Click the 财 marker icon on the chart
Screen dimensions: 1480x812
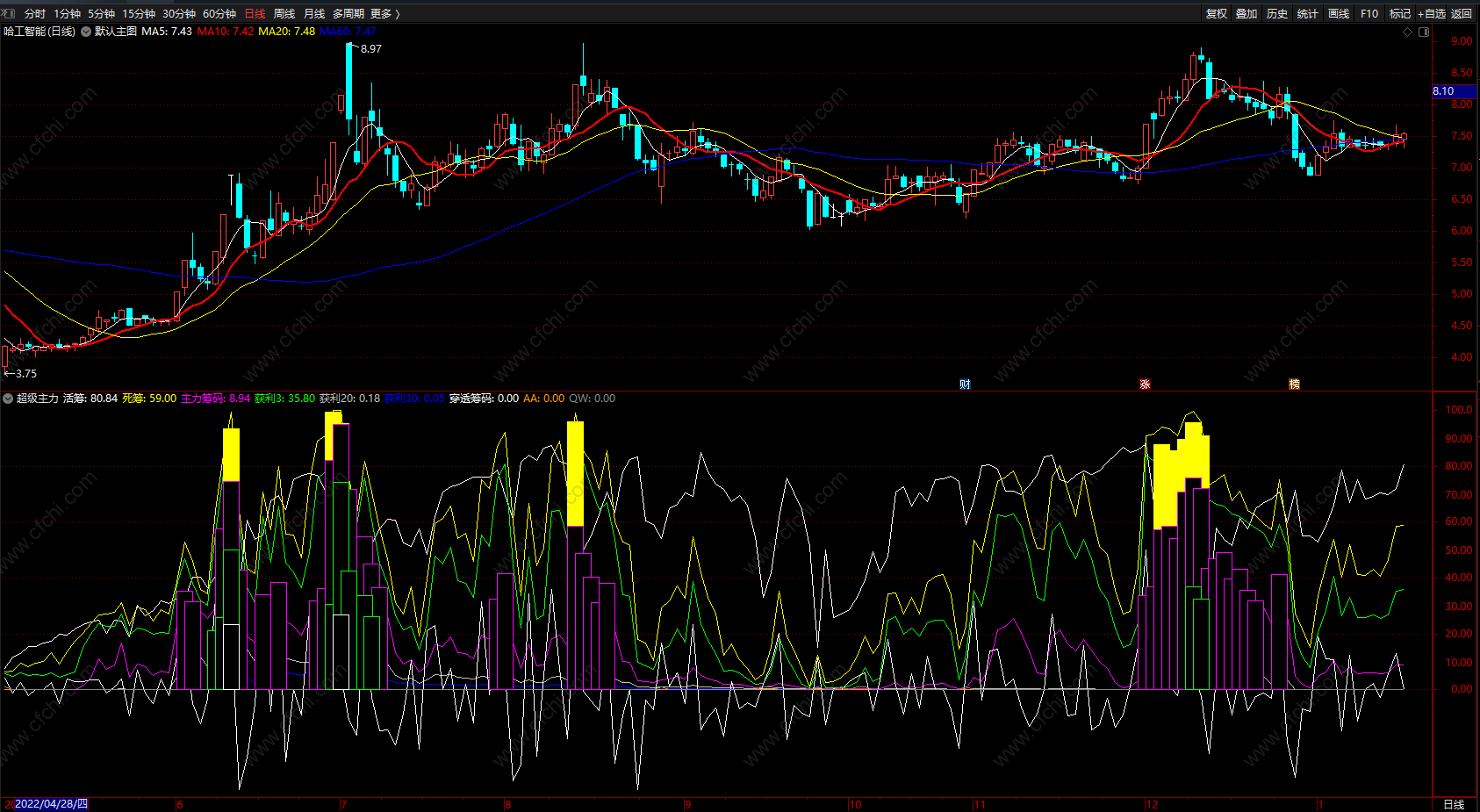click(x=965, y=384)
